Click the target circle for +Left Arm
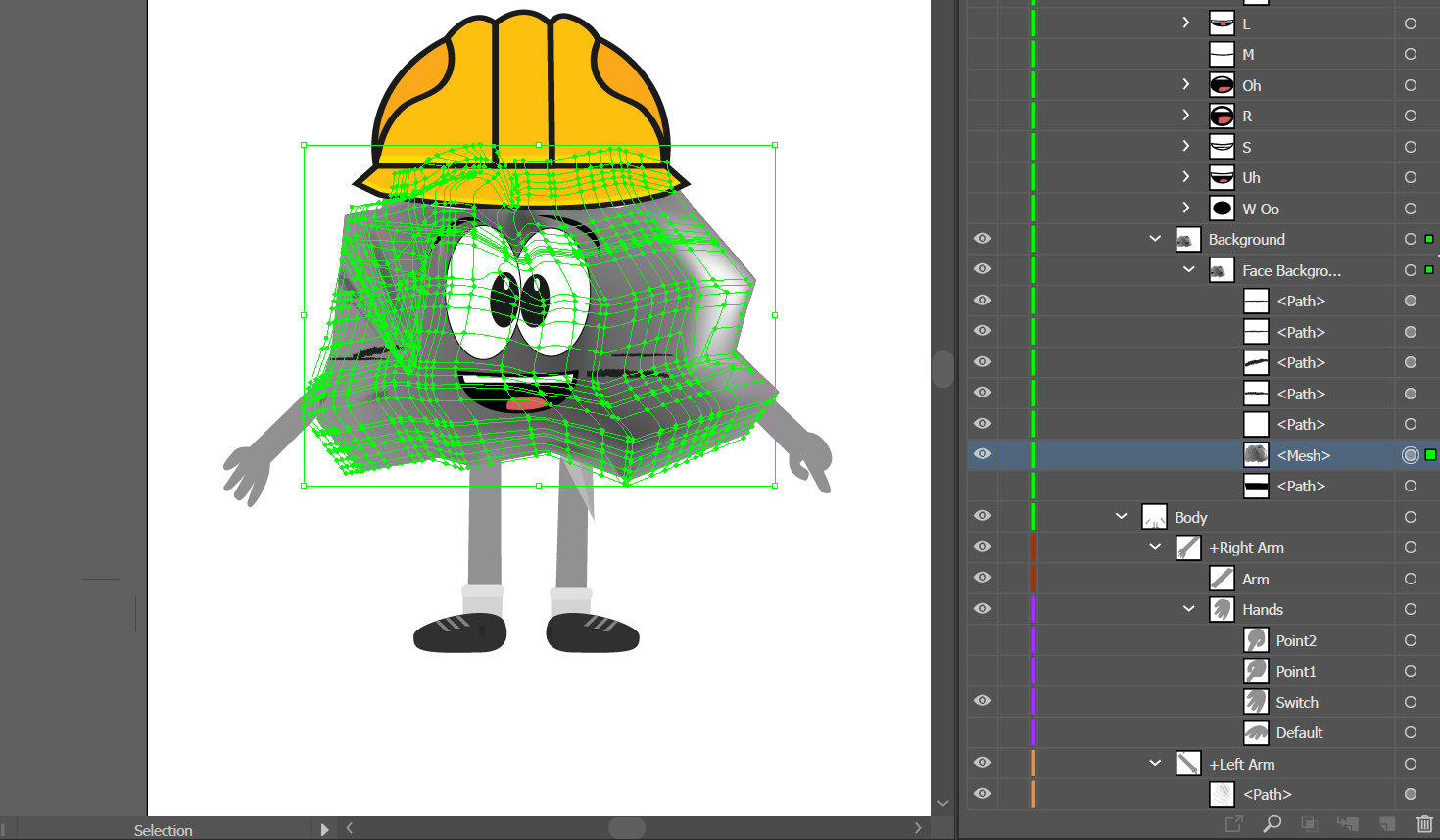Screen dimensions: 1440x840 1411,764
